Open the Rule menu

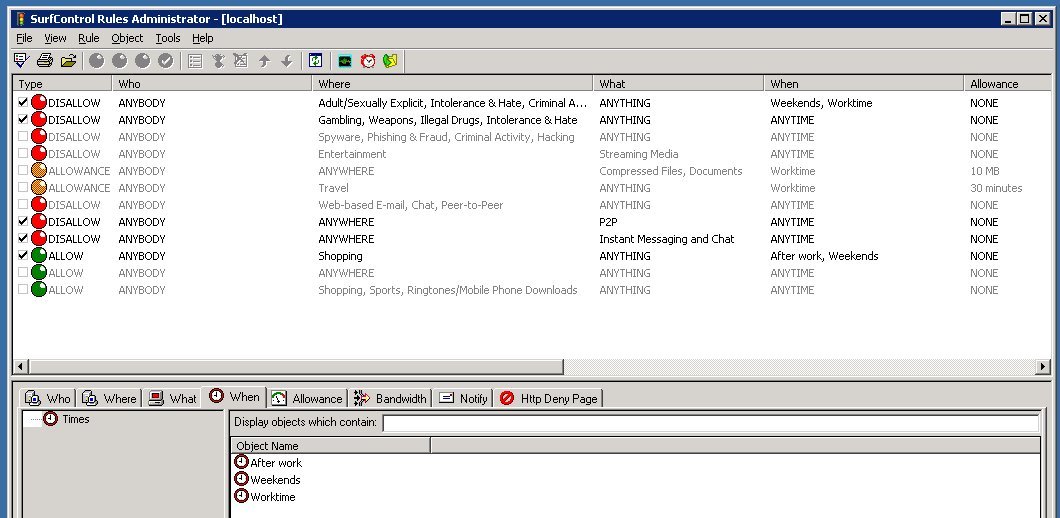point(88,38)
